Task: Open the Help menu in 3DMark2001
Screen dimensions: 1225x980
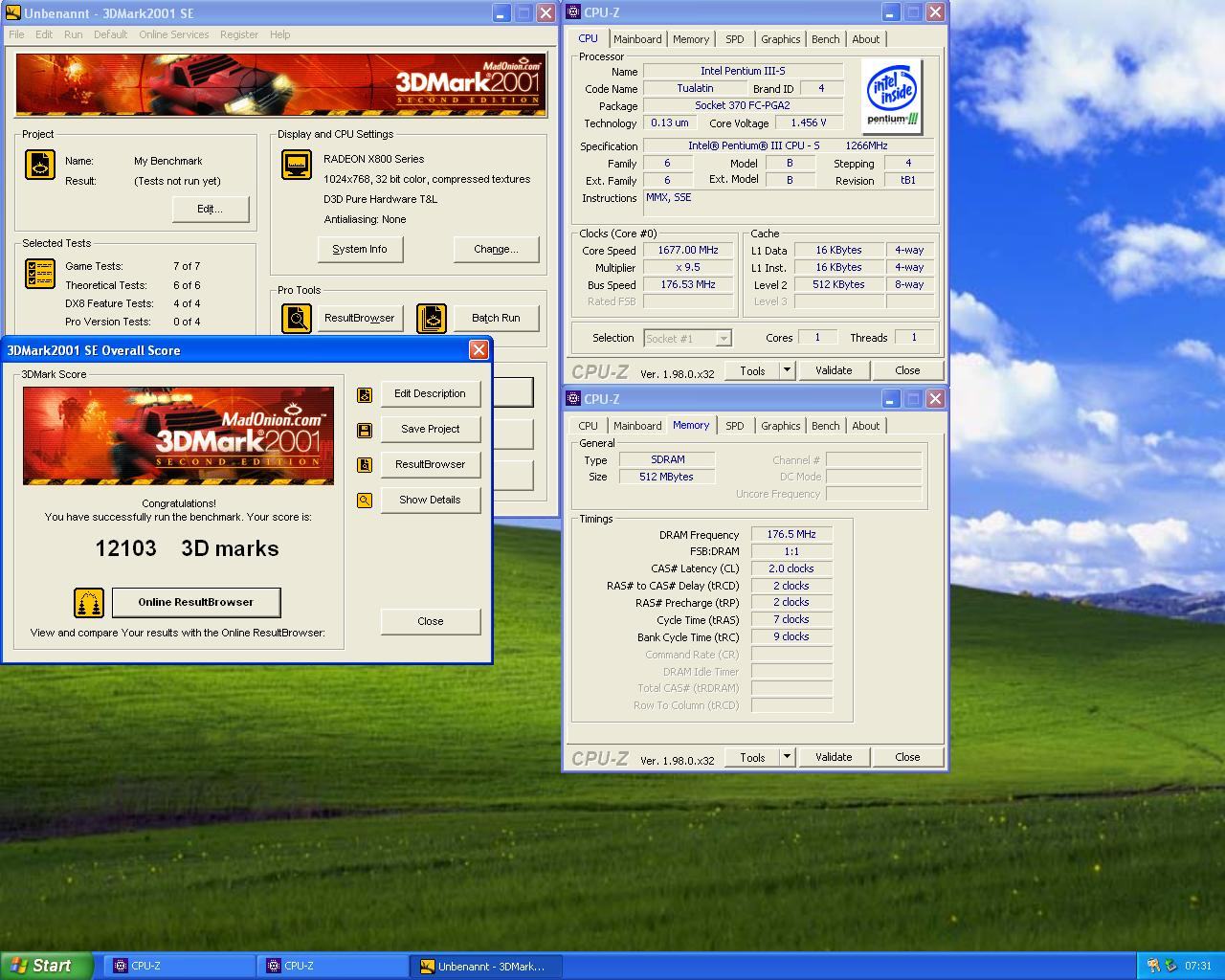Action: click(279, 34)
